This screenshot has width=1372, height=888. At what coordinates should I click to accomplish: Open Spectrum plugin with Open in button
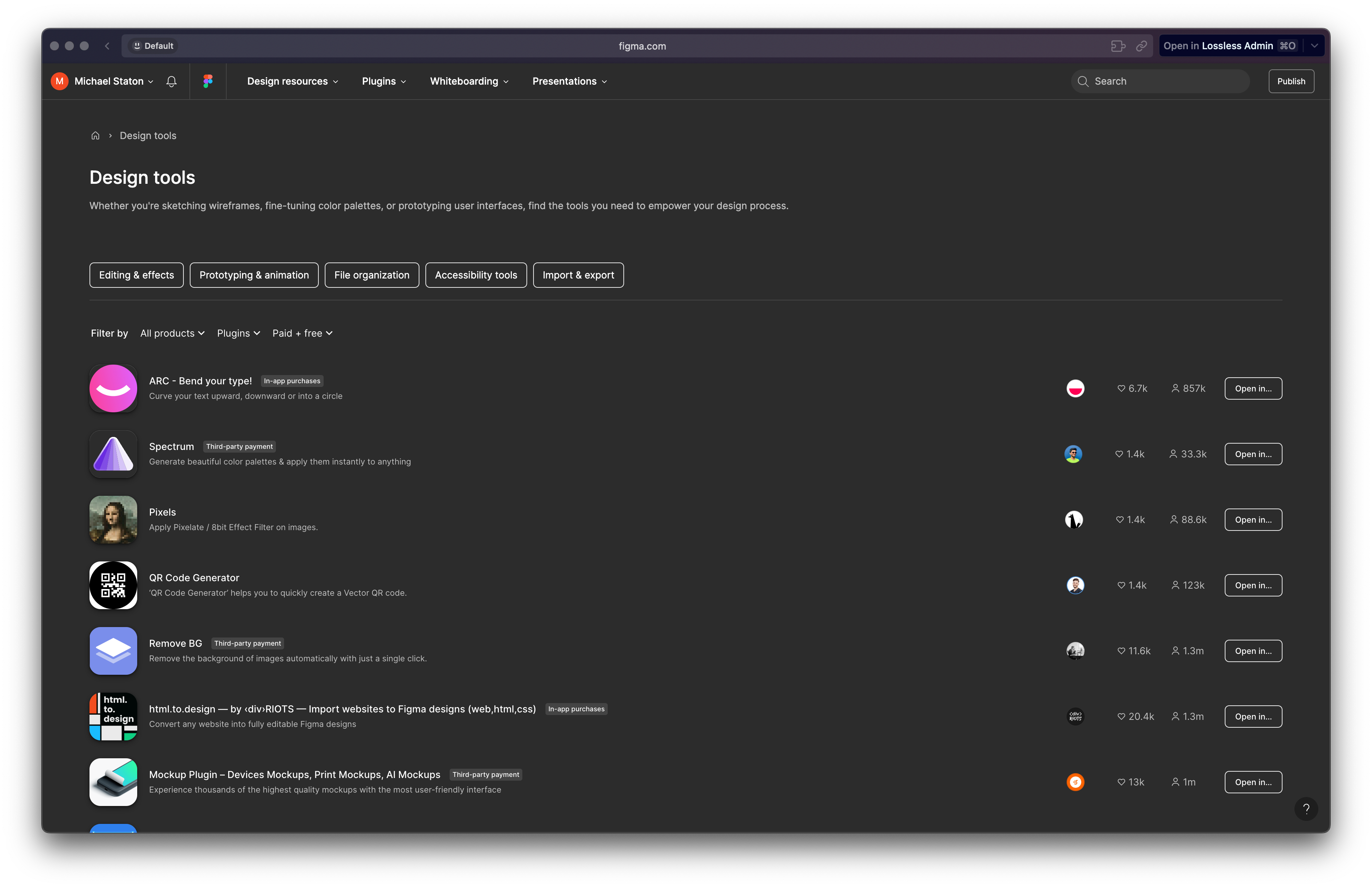coord(1253,454)
